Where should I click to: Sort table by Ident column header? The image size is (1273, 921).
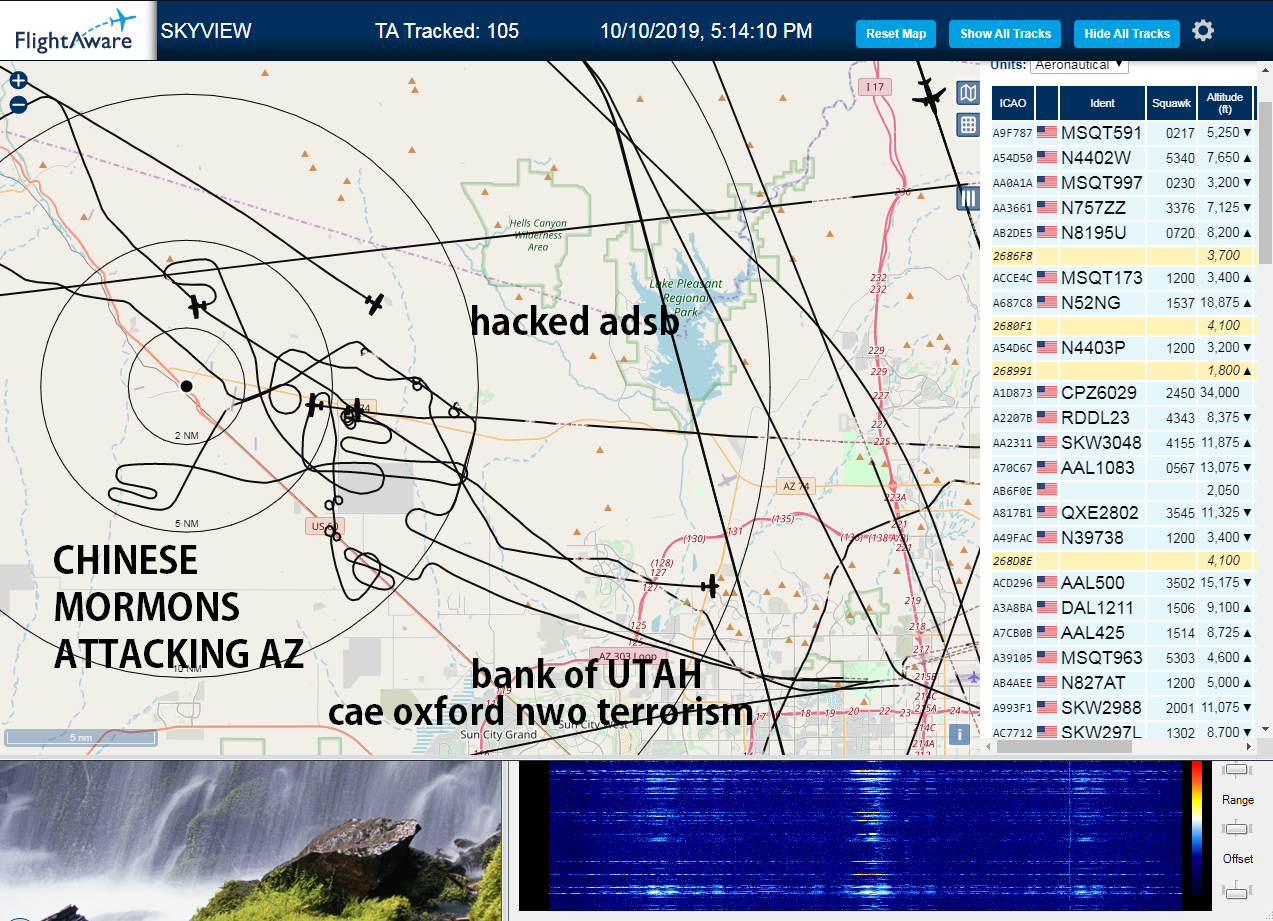1102,103
